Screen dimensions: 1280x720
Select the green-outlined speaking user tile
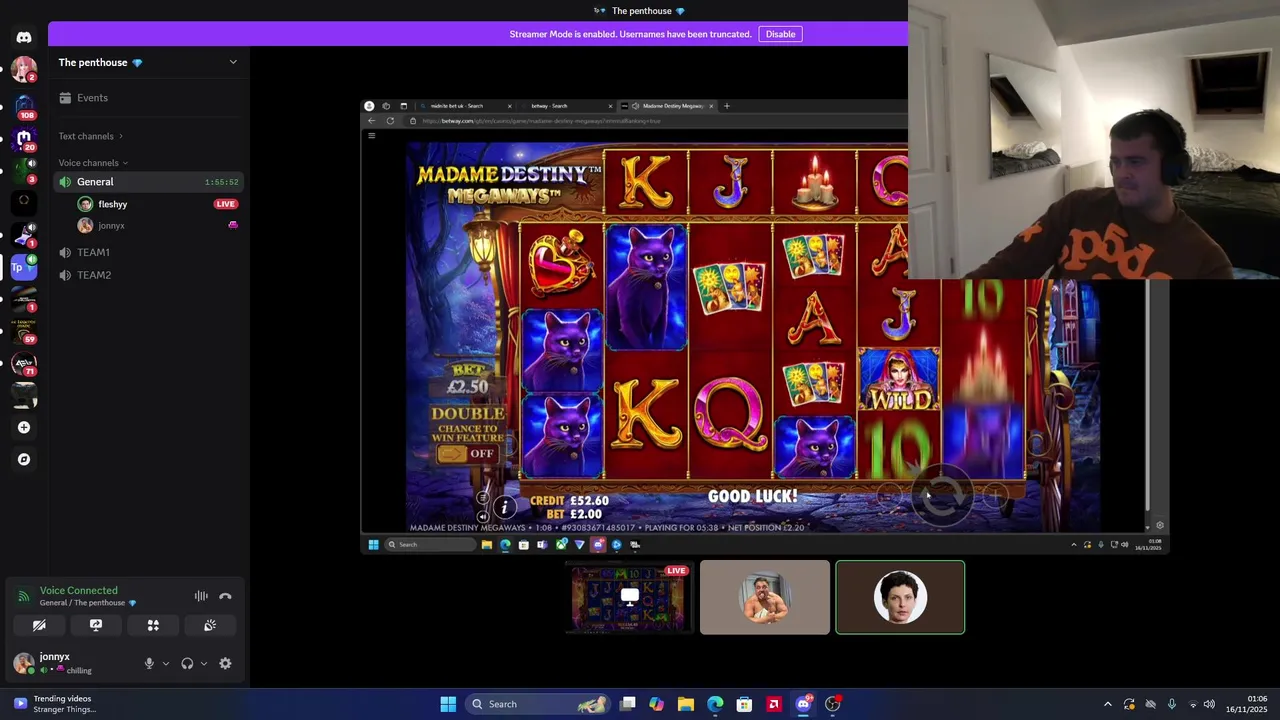click(900, 597)
